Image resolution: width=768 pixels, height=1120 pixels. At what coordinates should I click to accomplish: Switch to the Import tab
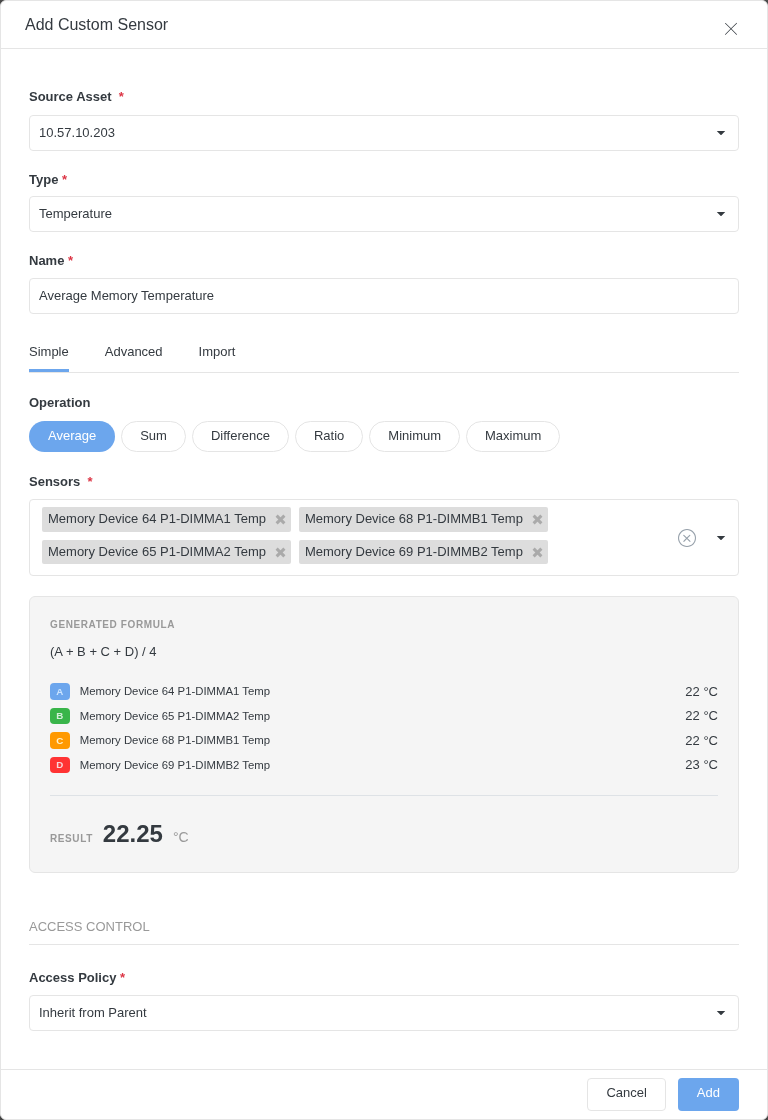point(217,352)
